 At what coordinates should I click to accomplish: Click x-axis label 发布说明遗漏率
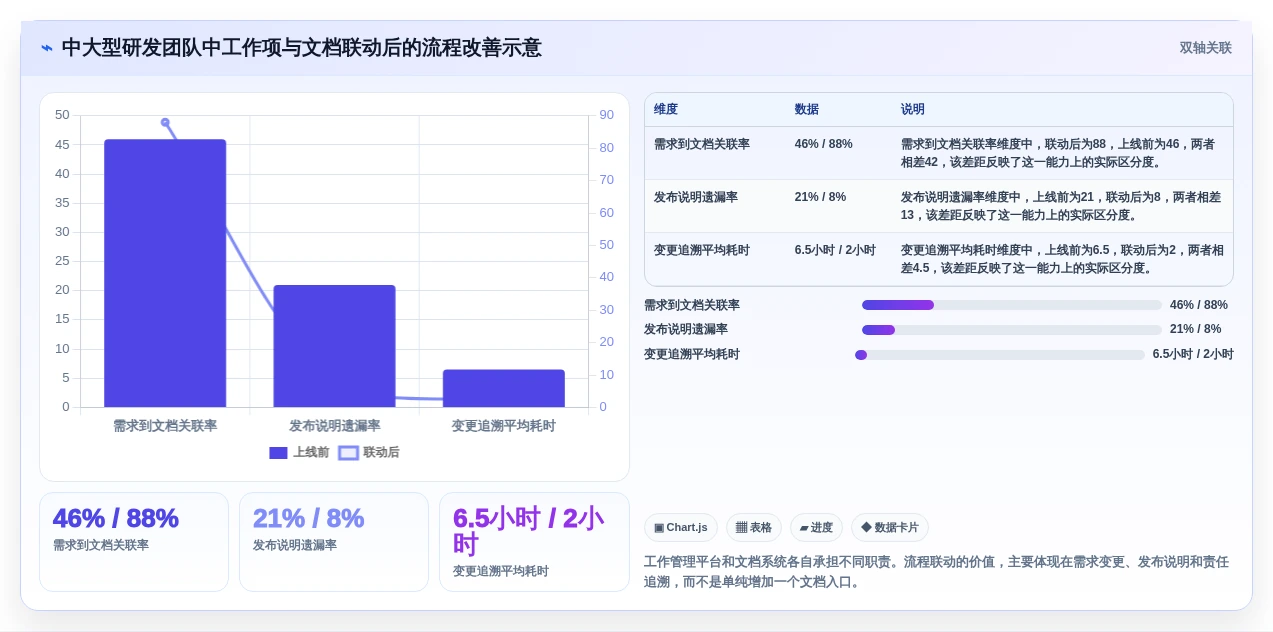[x=334, y=426]
